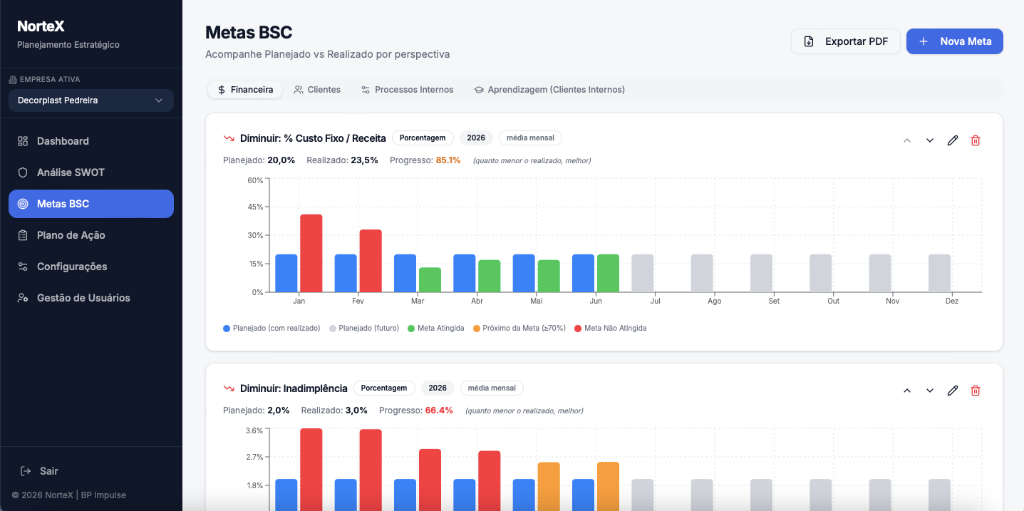Image resolution: width=1024 pixels, height=511 pixels.
Task: Click Meta Atingida green legend dot
Action: (411, 328)
